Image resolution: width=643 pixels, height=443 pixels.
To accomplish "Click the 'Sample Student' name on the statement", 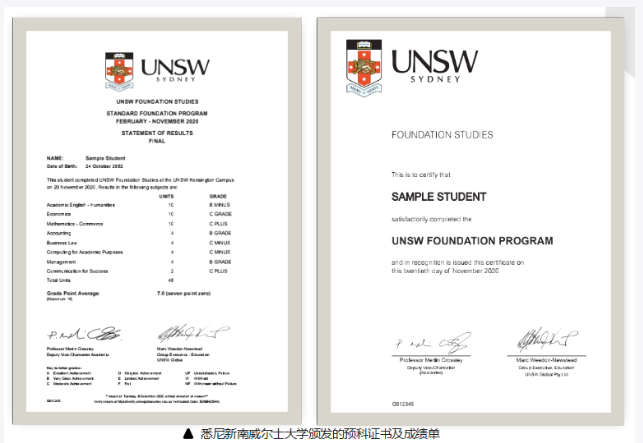I will coord(105,158).
